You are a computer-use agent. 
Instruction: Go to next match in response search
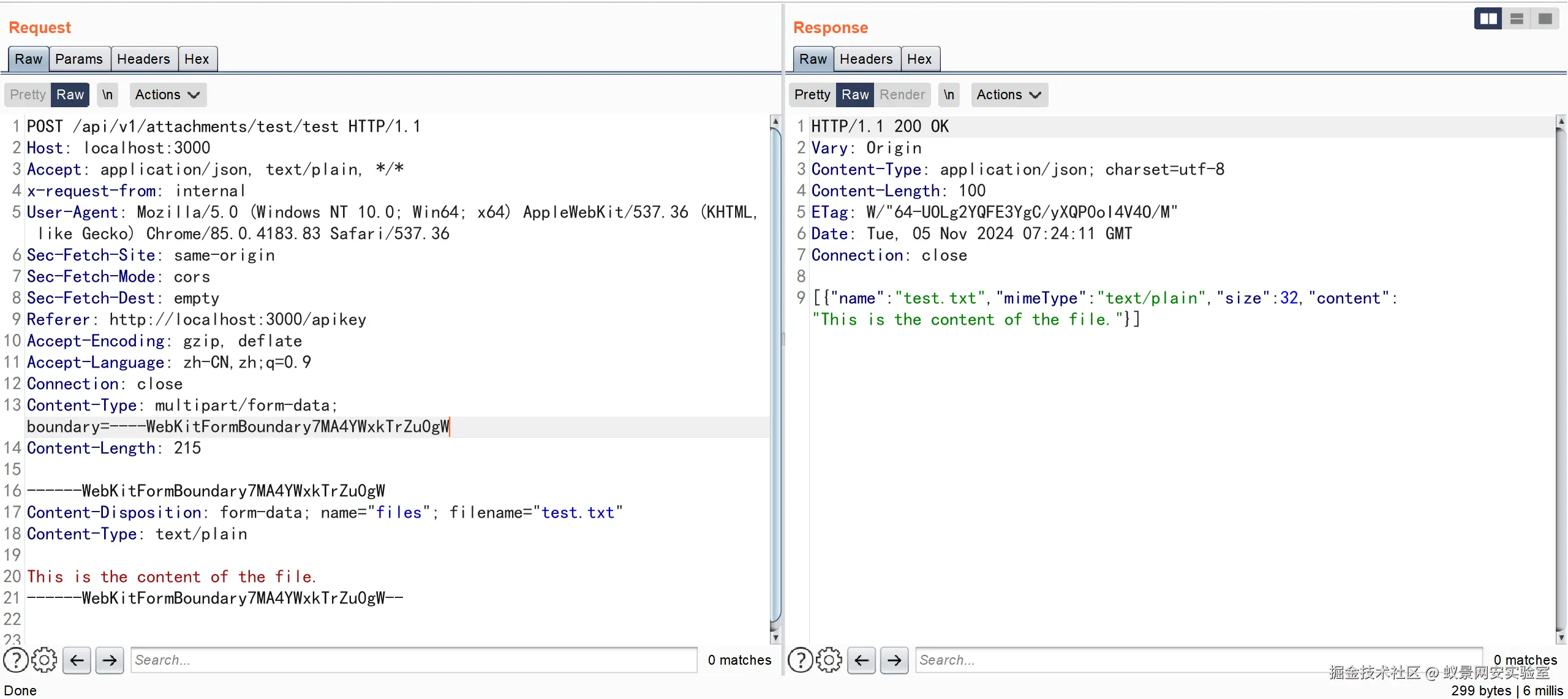click(x=894, y=660)
